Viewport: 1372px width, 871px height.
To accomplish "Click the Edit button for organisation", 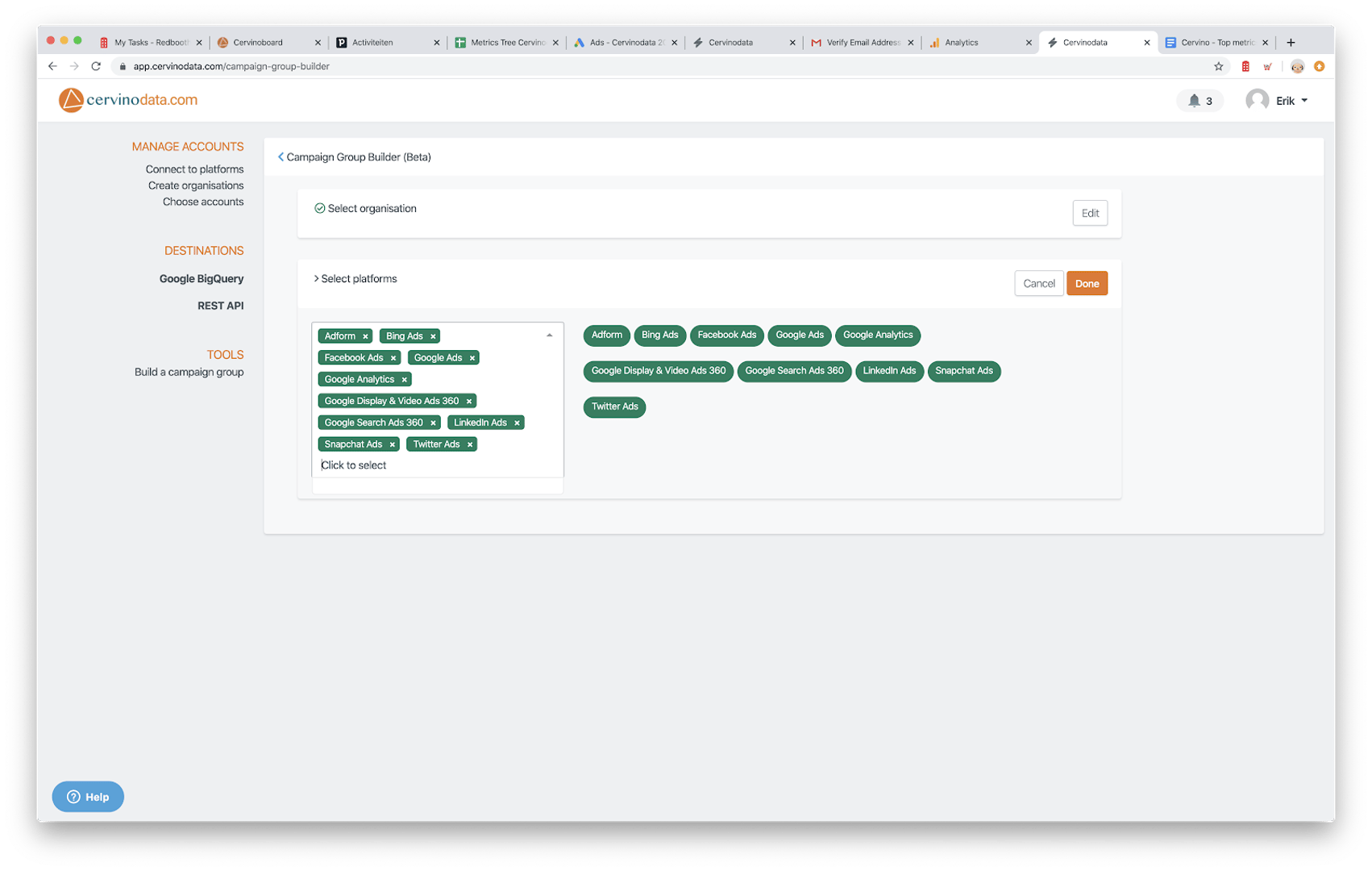I will [x=1090, y=213].
